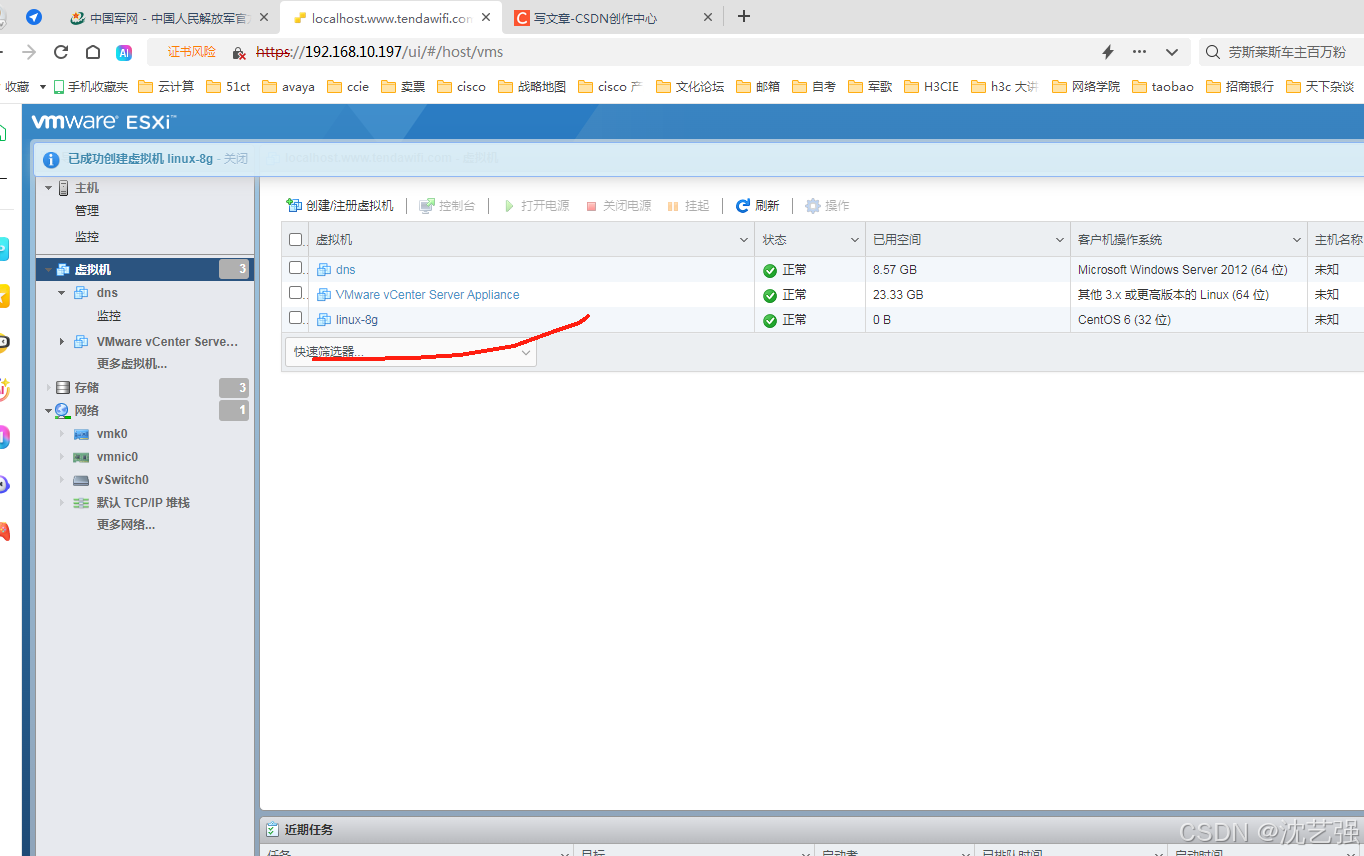Click the console (控制台) toolbar button
The height and width of the screenshot is (856, 1364).
447,205
